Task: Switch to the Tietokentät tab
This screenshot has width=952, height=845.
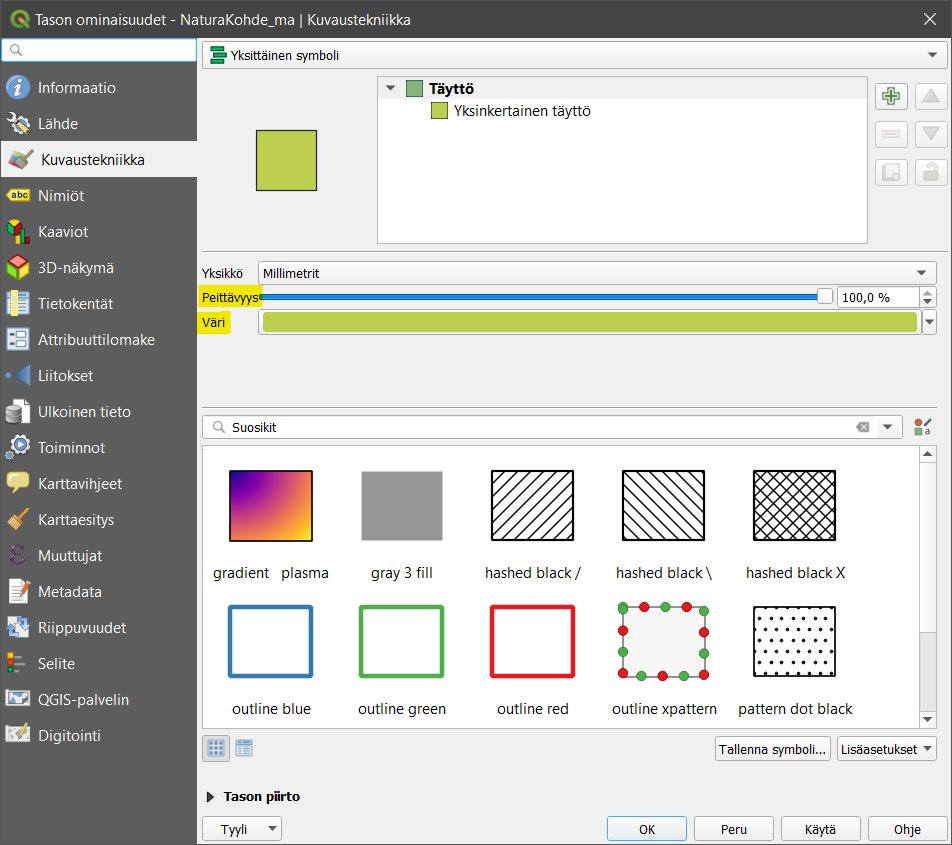Action: pos(75,304)
